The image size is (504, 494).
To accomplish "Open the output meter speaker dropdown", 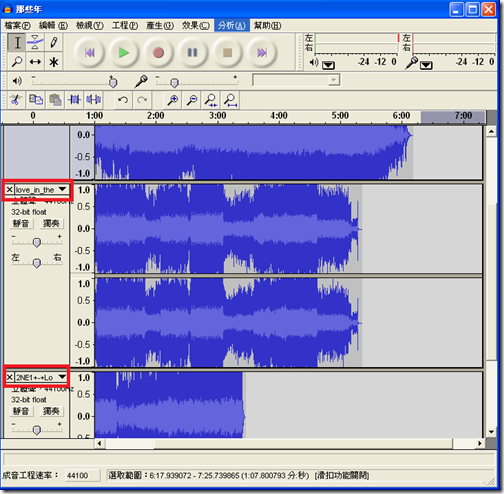I will pyautogui.click(x=328, y=65).
